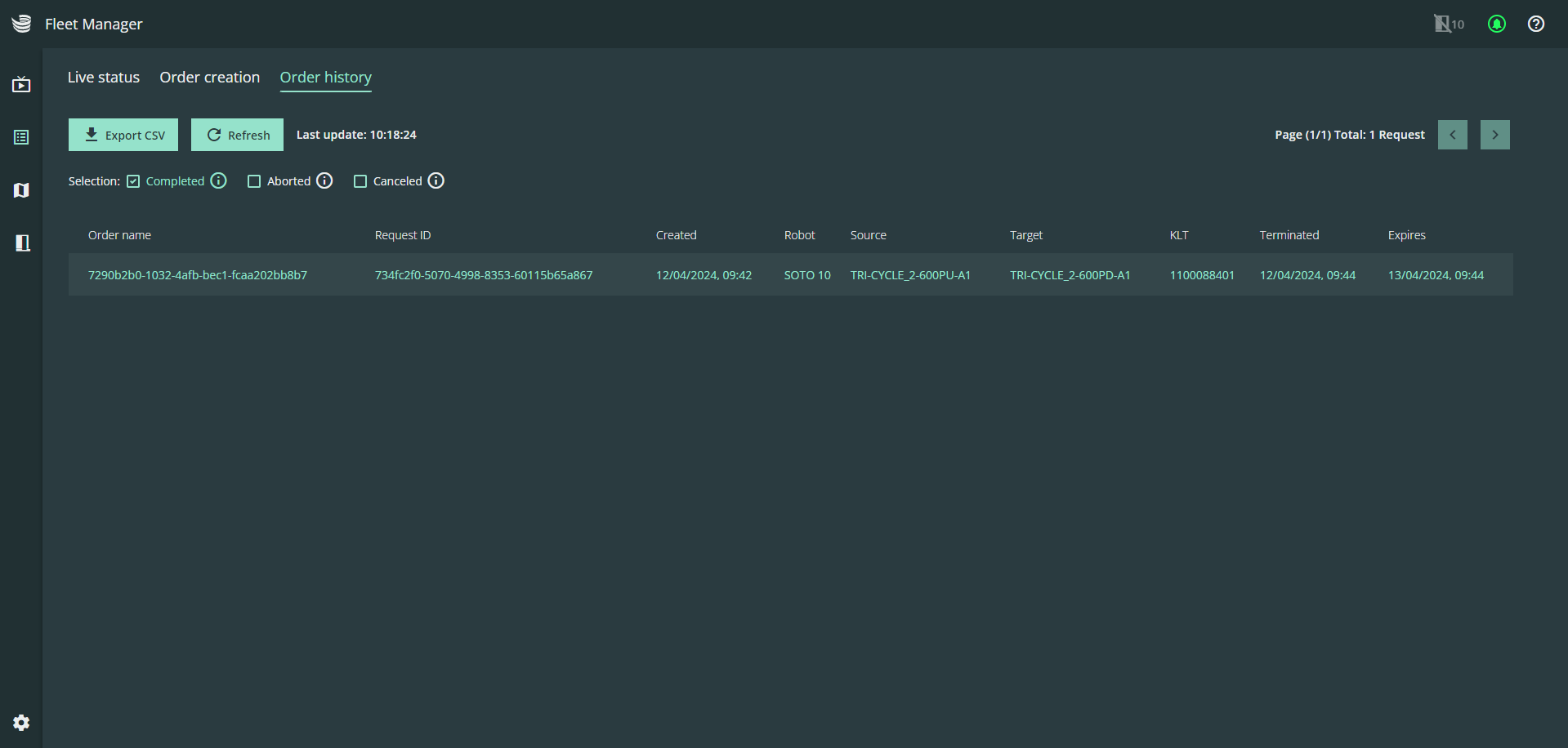Screen dimensions: 1568x748
Task: Go to previous page chevron
Action: pos(1452,135)
